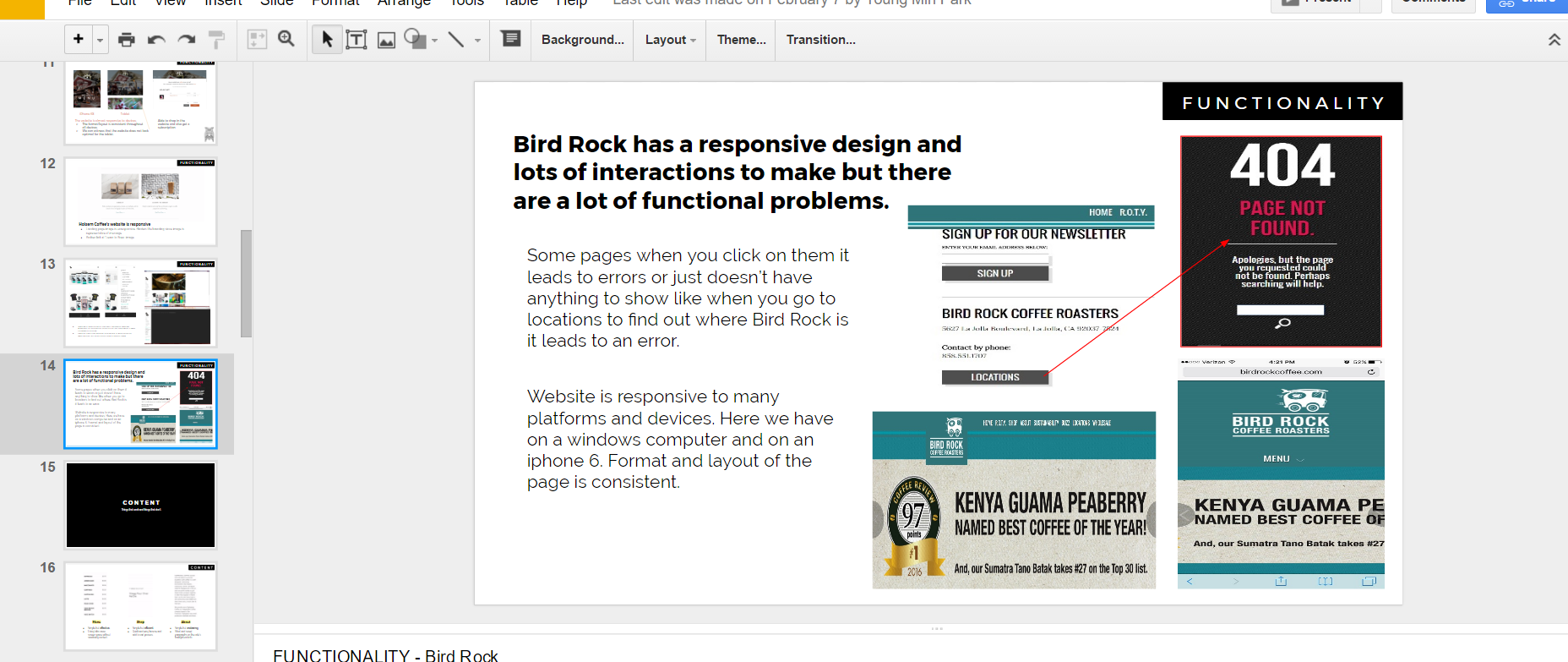Click the Redo arrow
The image size is (1568, 662).
(x=187, y=39)
